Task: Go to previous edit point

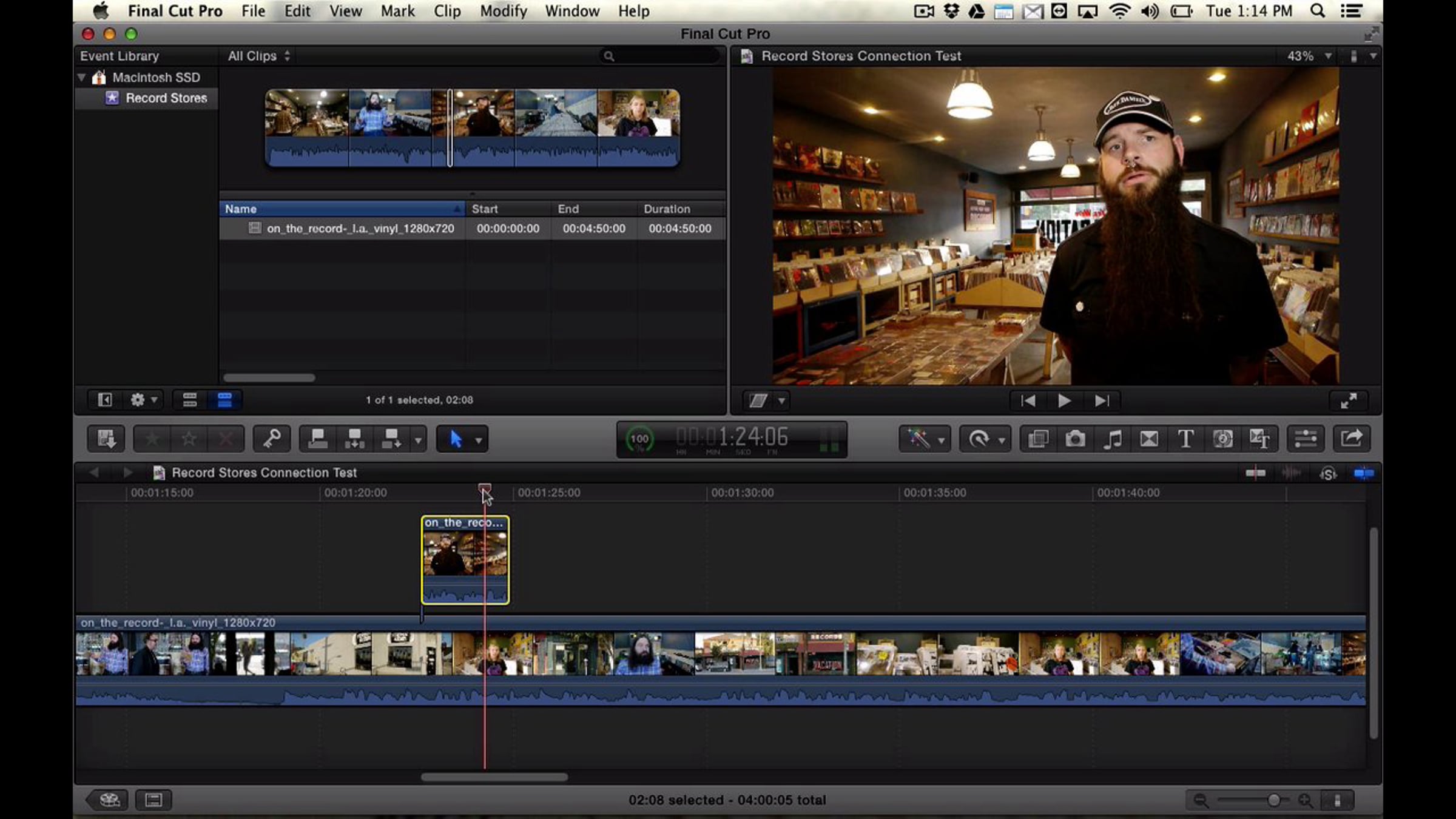Action: click(x=1028, y=400)
